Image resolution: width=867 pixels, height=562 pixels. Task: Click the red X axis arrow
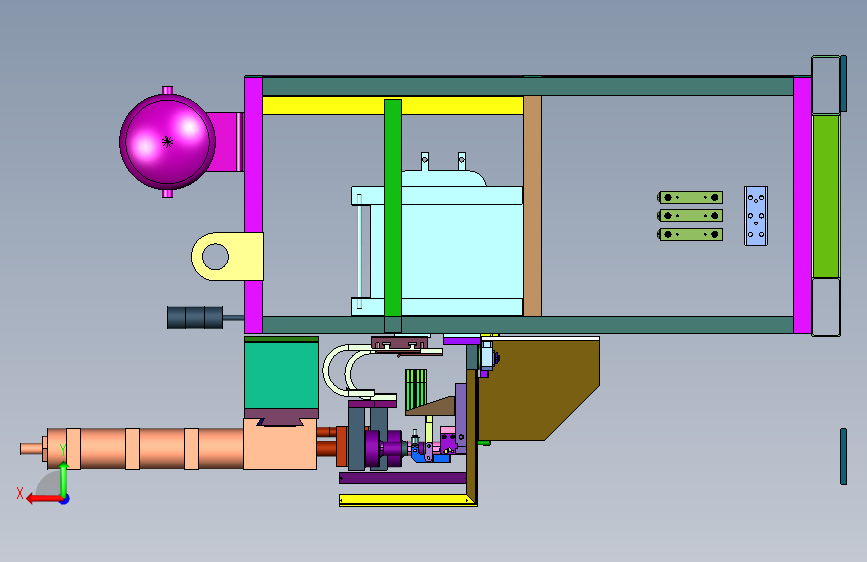pos(44,499)
